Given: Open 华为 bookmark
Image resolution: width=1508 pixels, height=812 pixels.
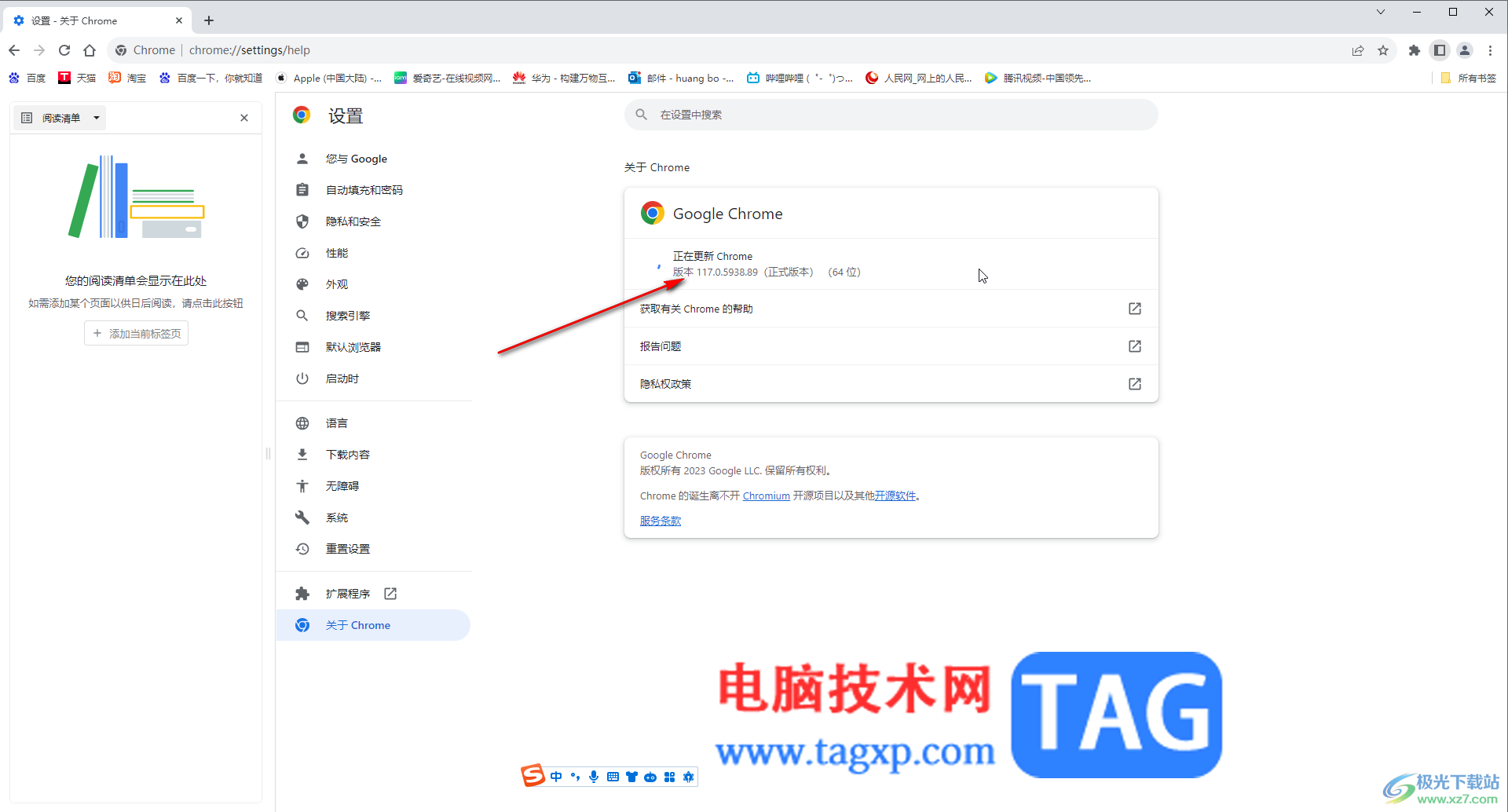Looking at the screenshot, I should (x=564, y=78).
